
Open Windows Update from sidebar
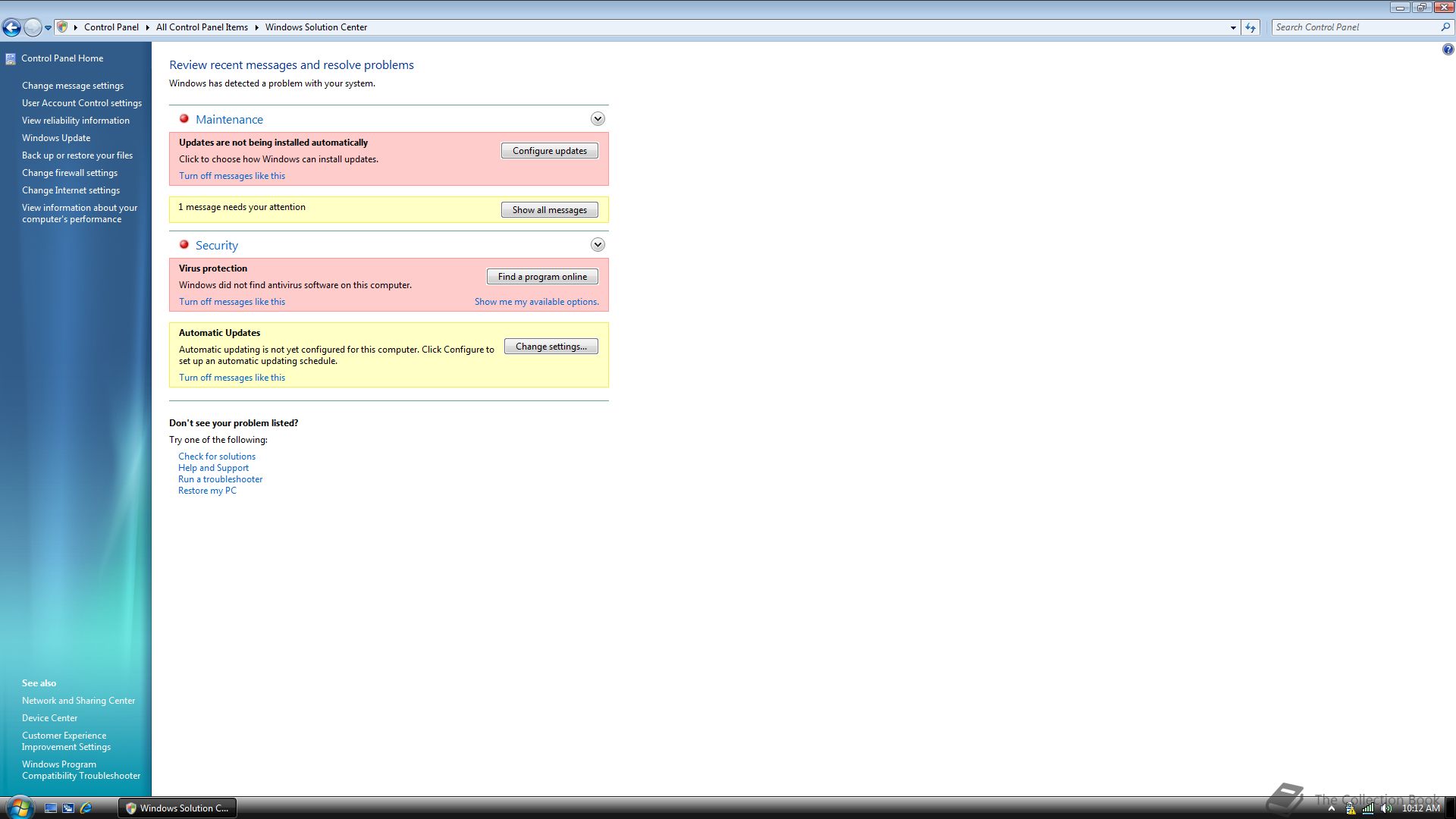click(x=56, y=138)
